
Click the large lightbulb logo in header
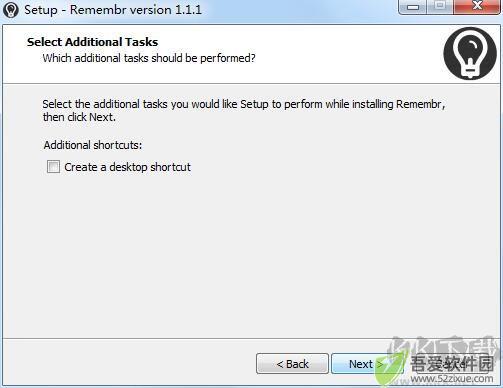470,53
